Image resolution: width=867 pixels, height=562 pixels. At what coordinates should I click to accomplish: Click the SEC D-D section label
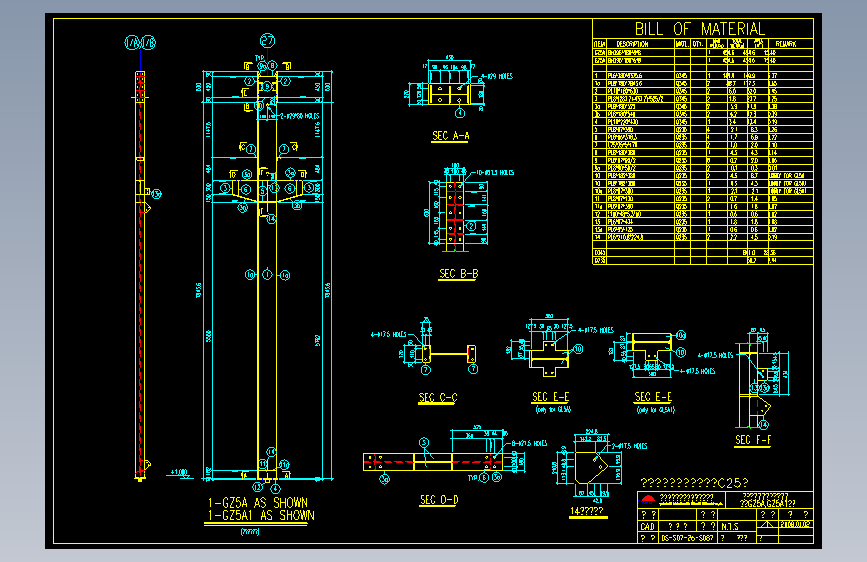[439, 500]
